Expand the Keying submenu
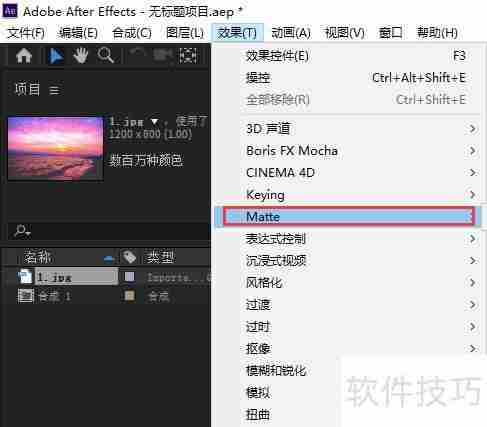The width and height of the screenshot is (487, 427). click(347, 195)
